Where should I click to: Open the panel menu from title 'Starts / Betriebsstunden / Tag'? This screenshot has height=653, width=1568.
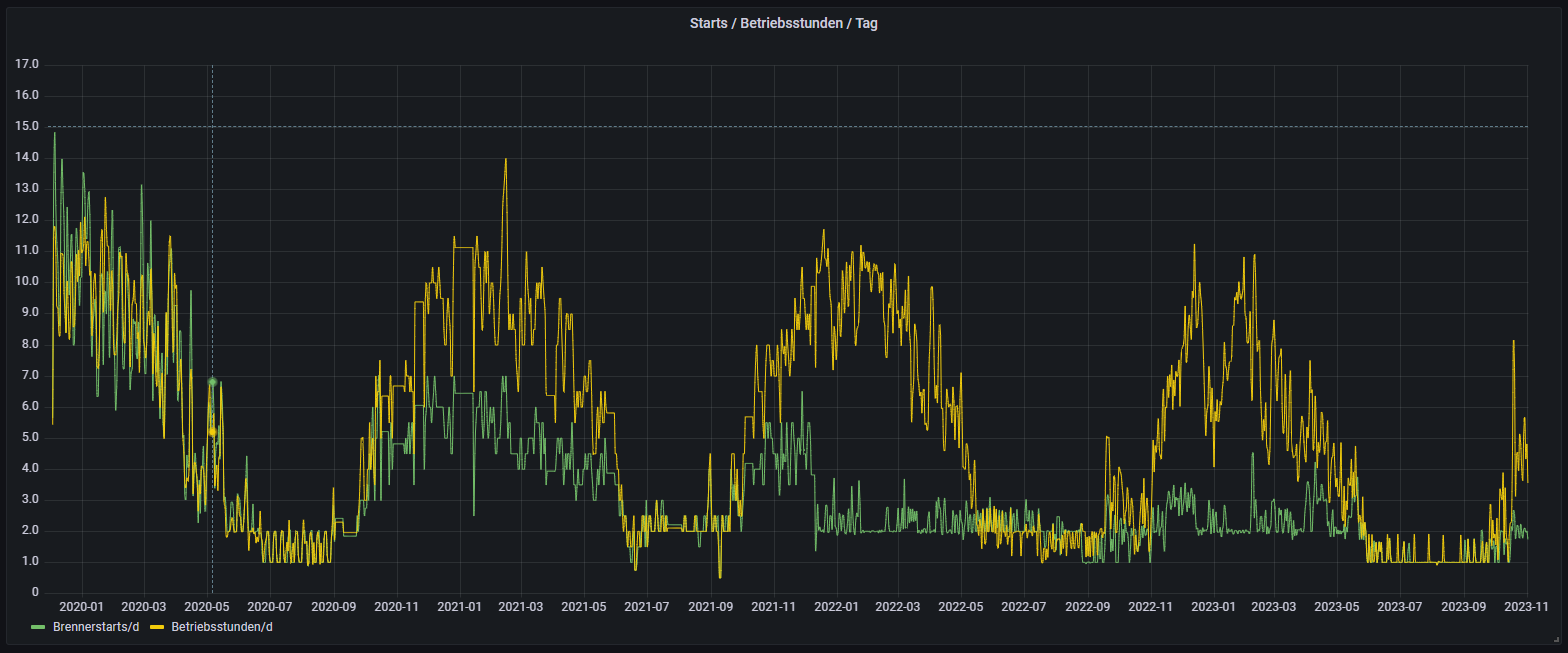(783, 23)
